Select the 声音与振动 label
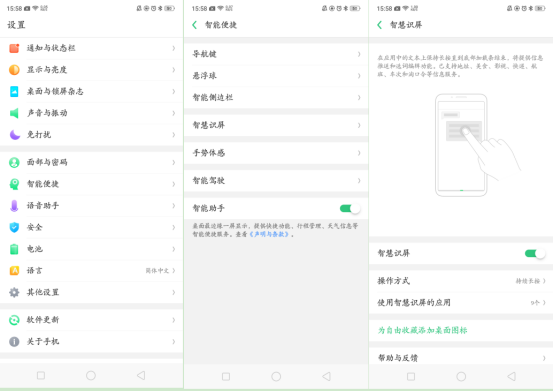The image size is (554, 391). coord(47,113)
